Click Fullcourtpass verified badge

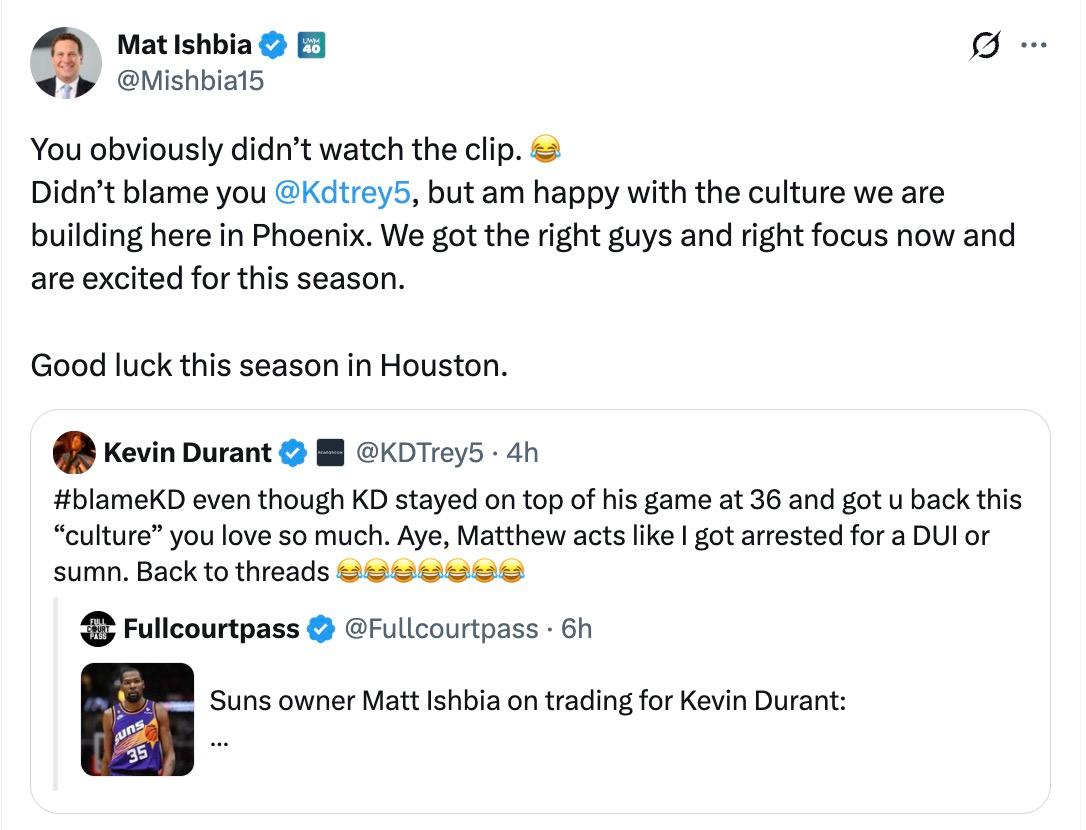click(x=321, y=629)
